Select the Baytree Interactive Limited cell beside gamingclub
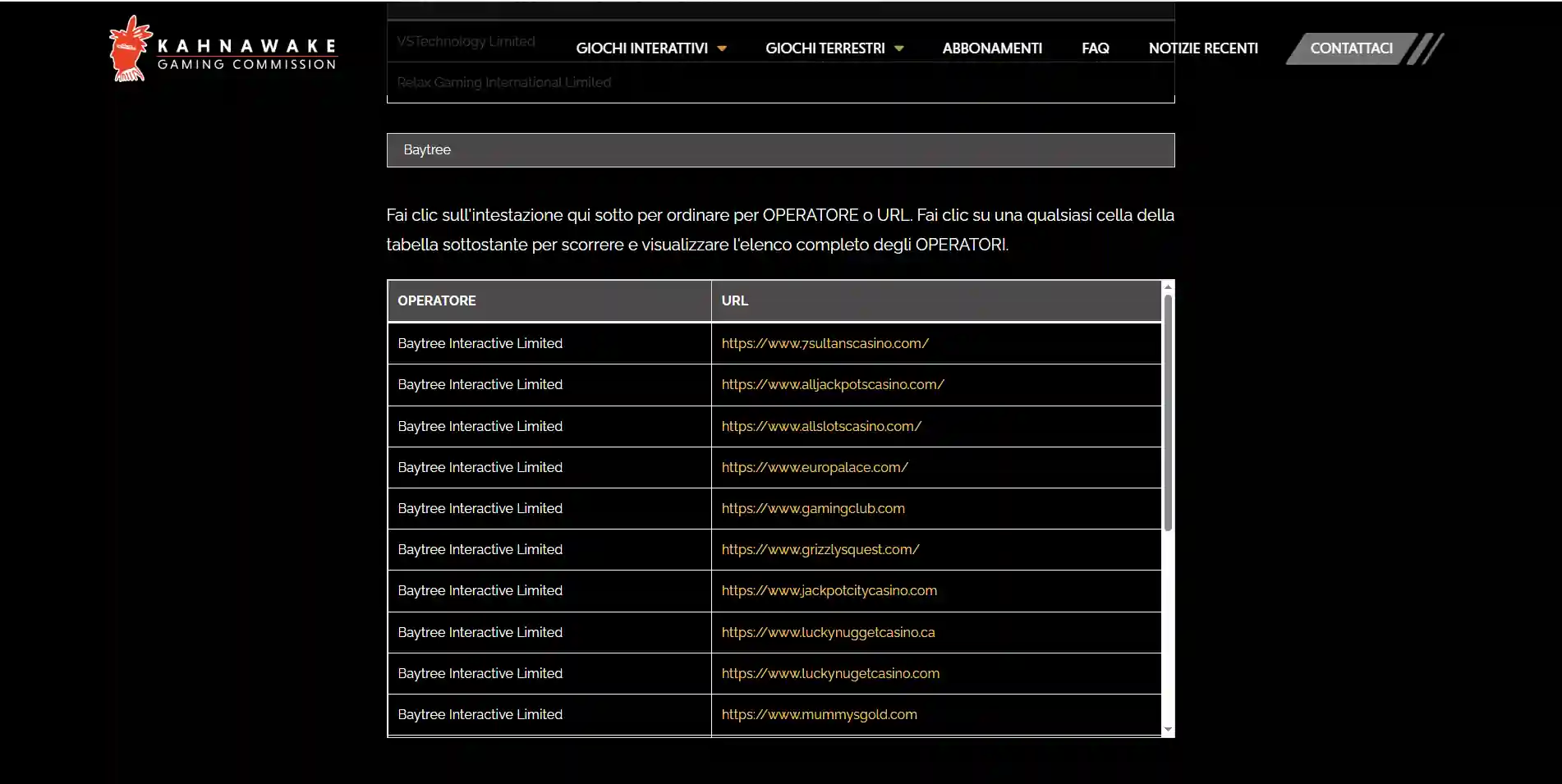Image resolution: width=1562 pixels, height=784 pixels. click(549, 508)
